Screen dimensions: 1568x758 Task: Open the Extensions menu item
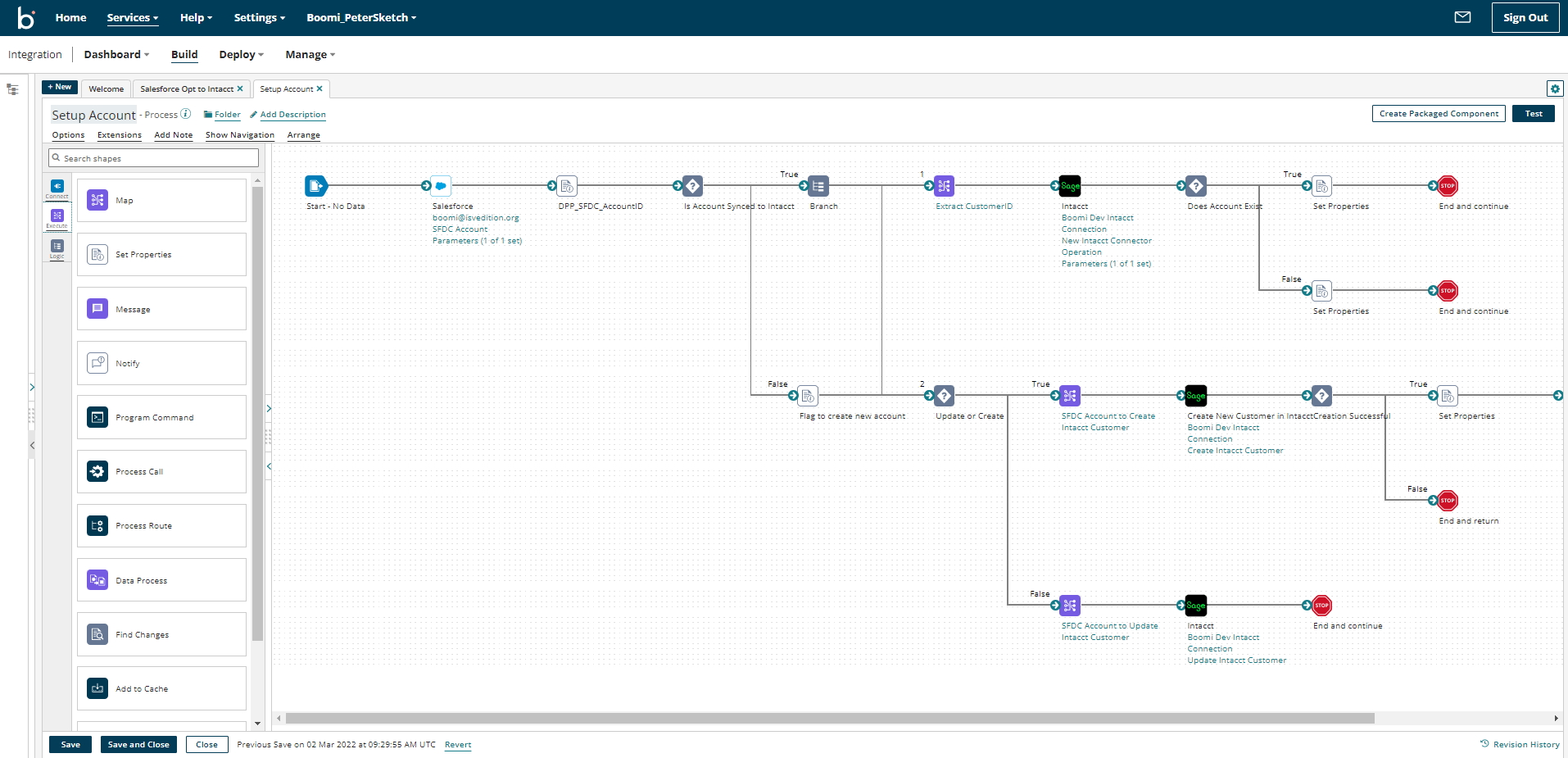[x=119, y=135]
